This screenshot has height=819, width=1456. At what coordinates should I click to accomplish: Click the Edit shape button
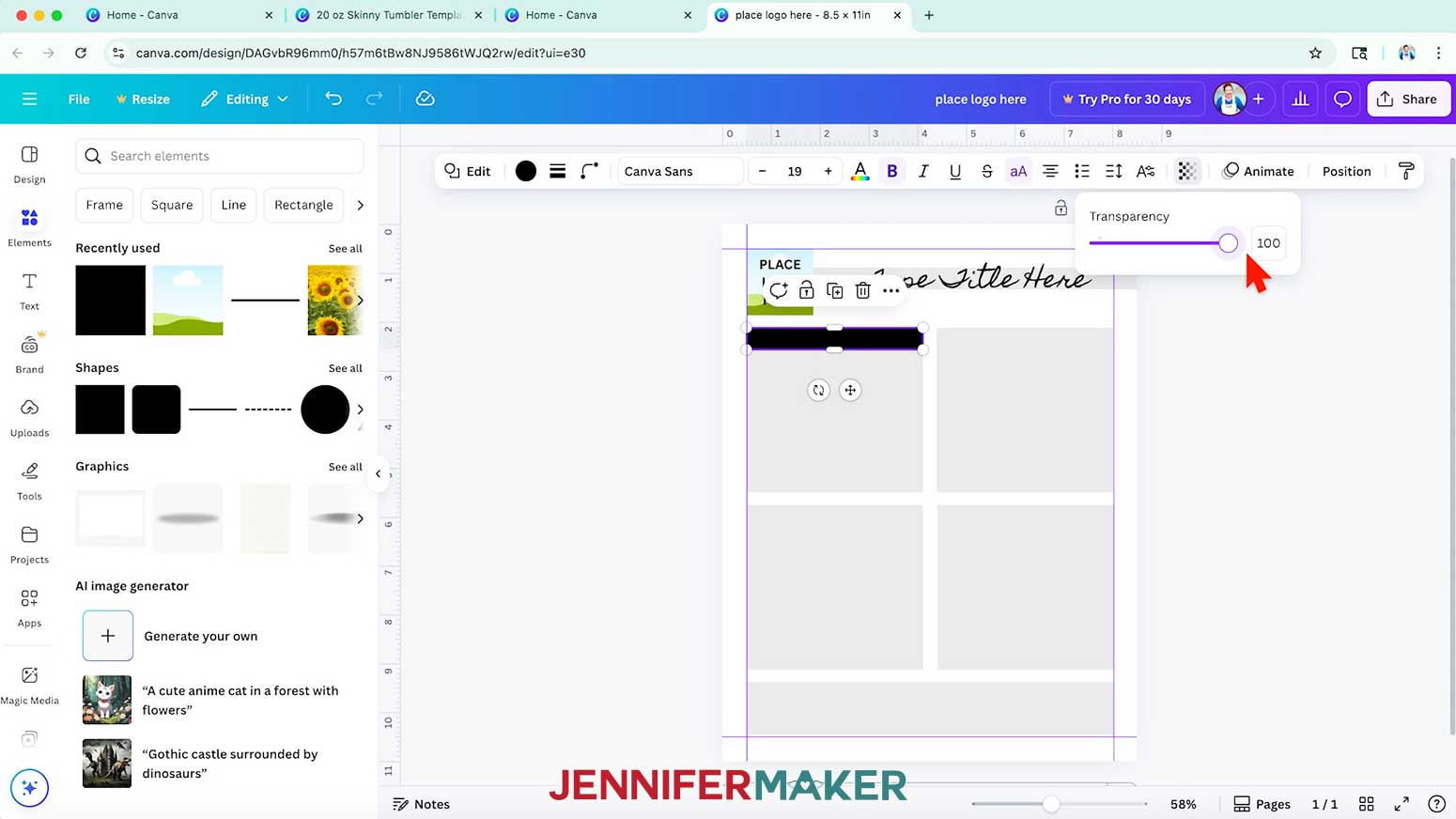[468, 171]
